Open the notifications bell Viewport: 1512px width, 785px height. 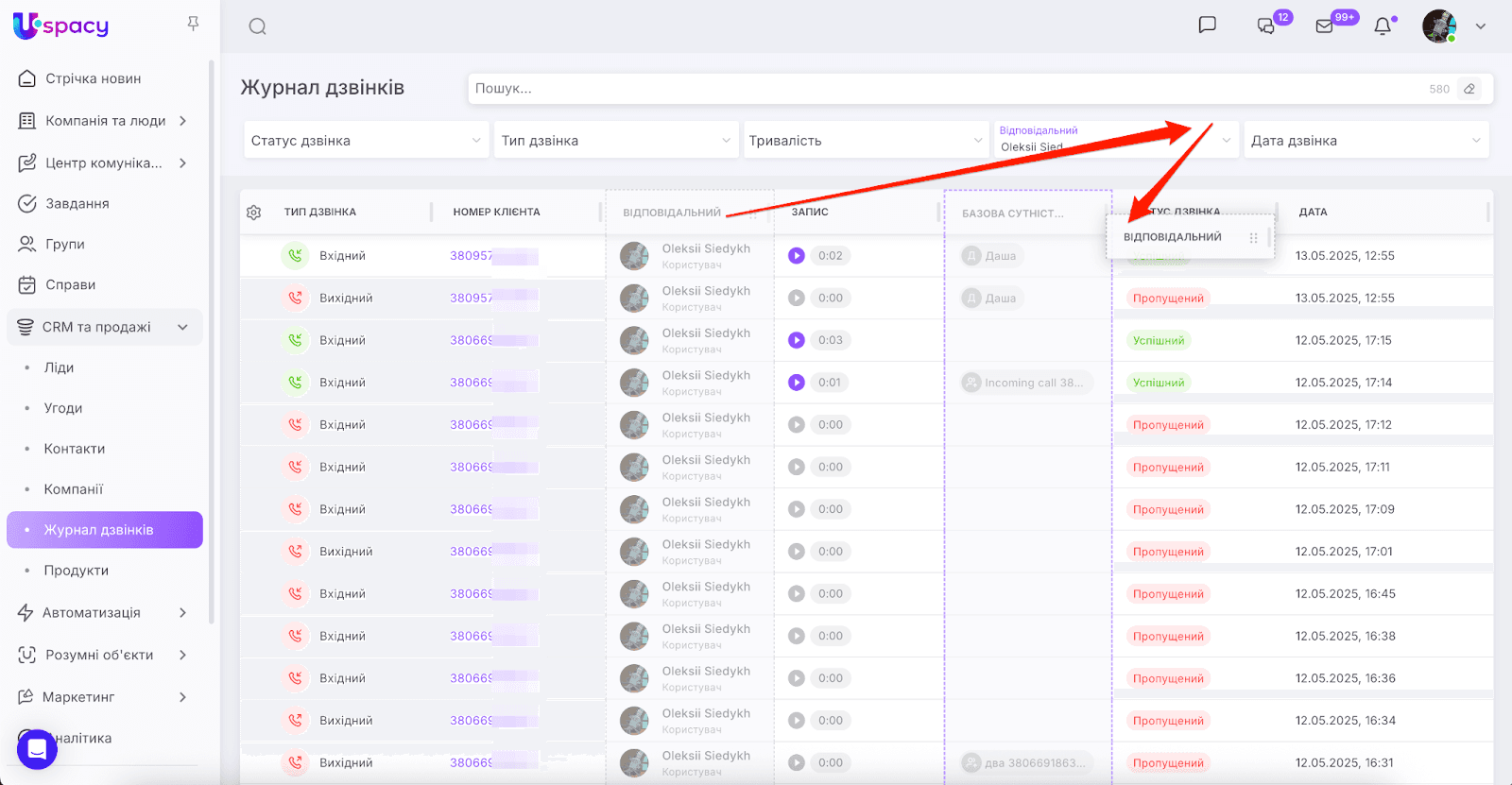(1383, 26)
